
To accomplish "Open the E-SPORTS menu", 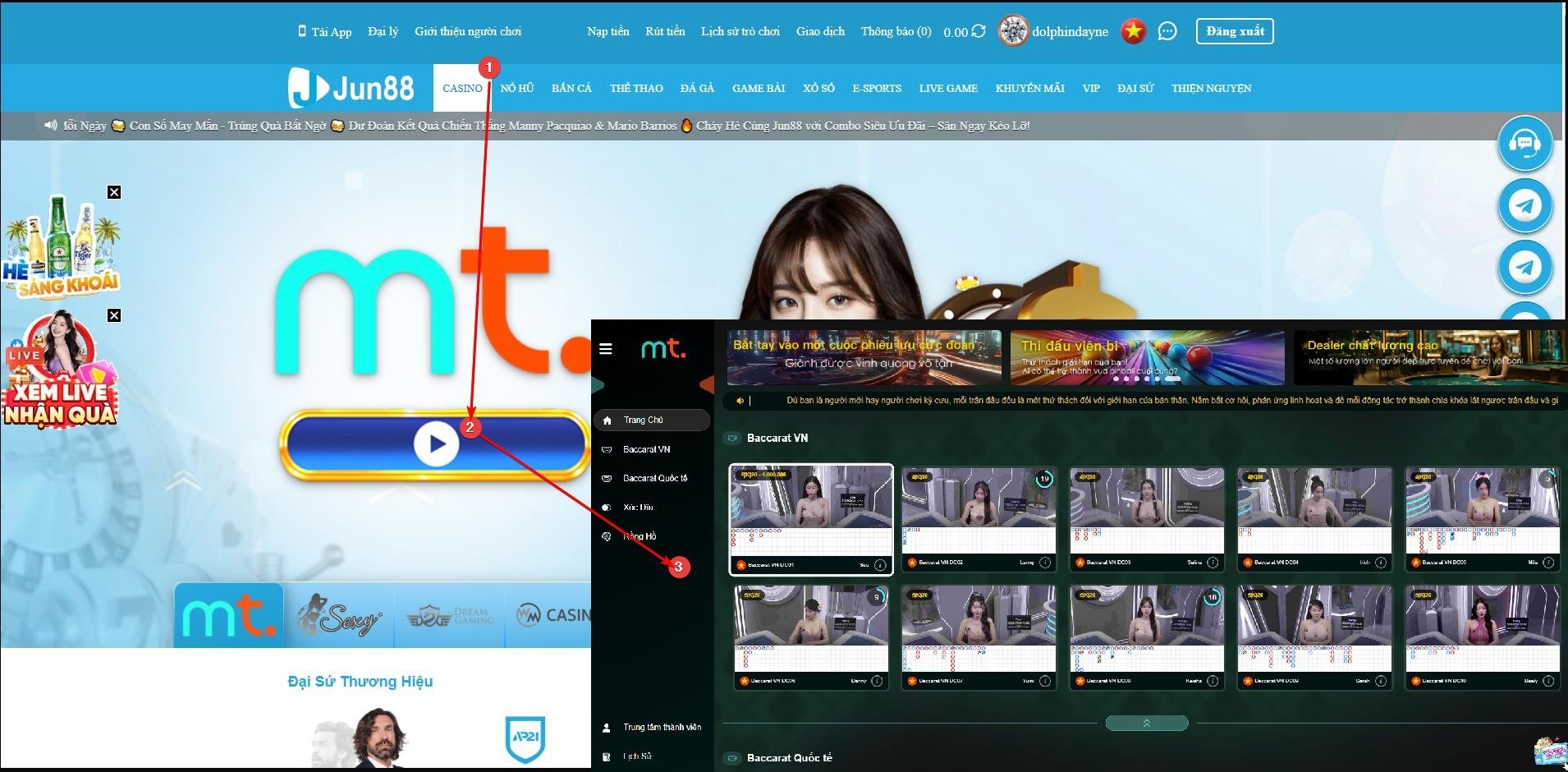I will 877,88.
